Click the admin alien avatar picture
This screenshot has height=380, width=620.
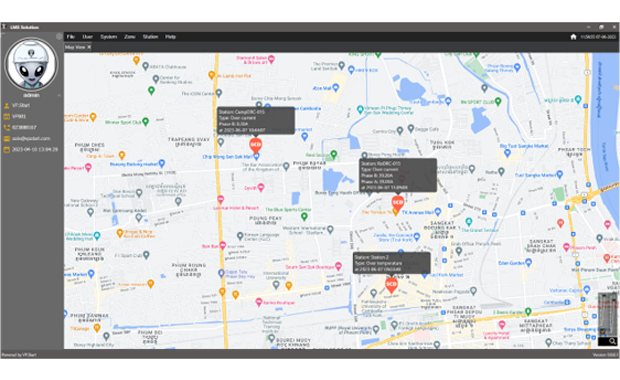click(31, 64)
